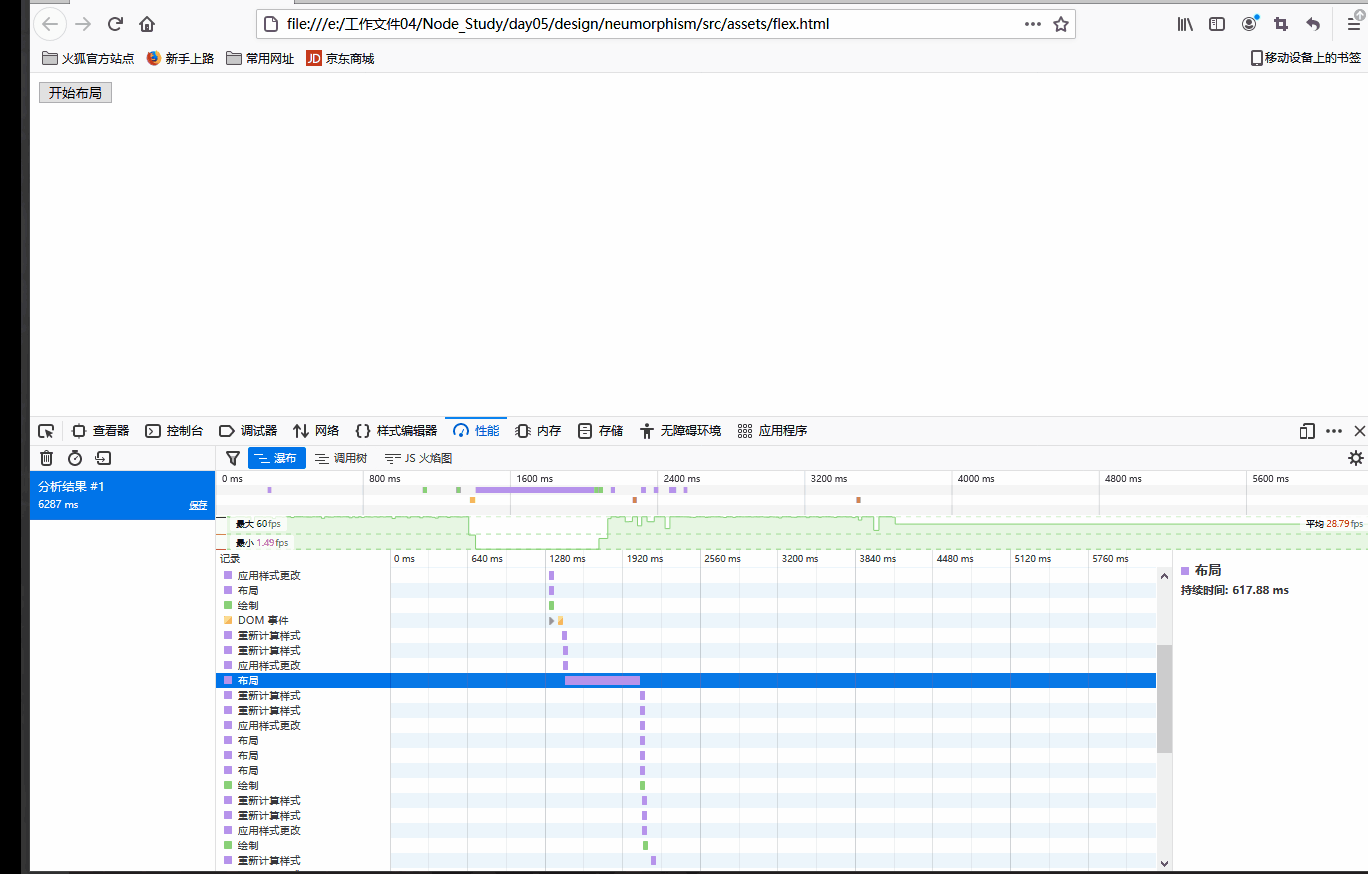
Task: Switch to 应用程序 application tab
Action: tap(772, 431)
